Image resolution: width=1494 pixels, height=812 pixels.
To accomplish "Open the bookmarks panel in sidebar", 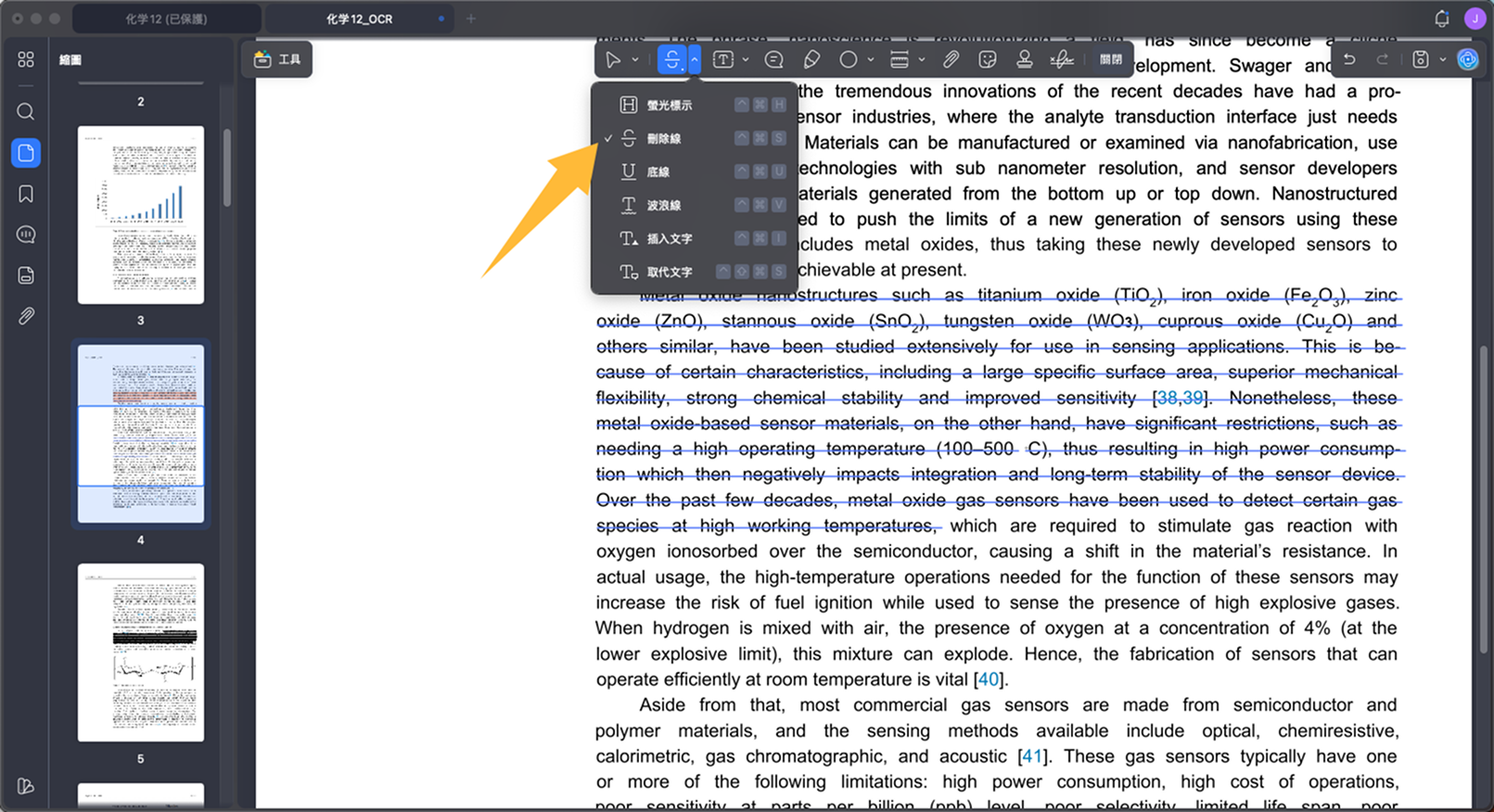I will 26,194.
